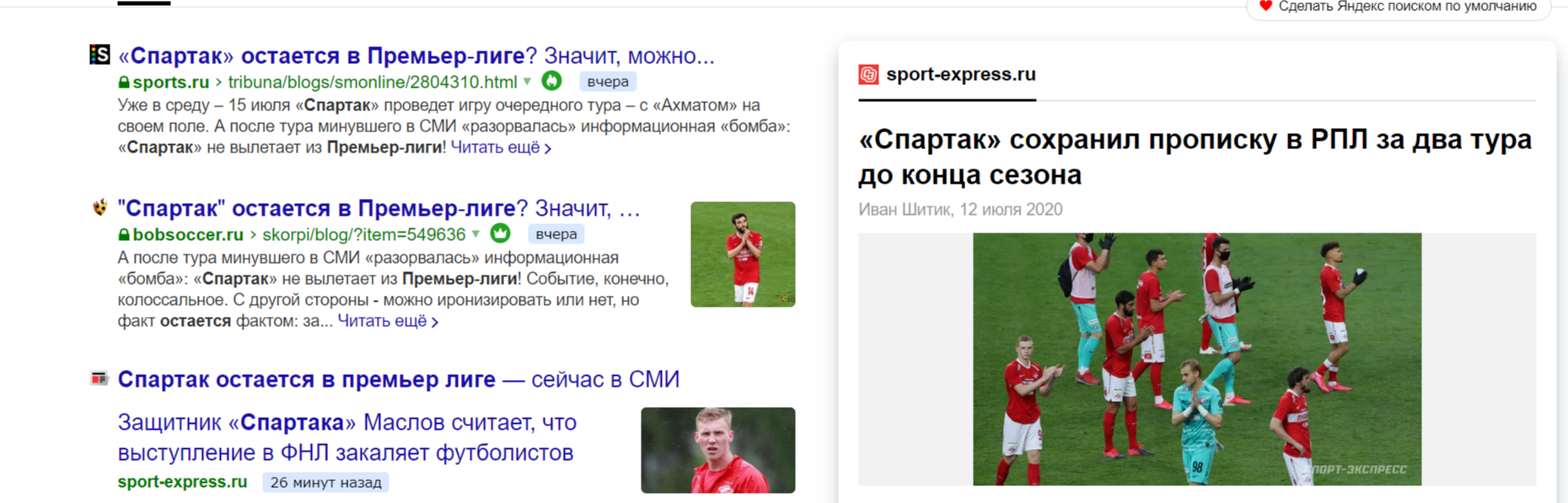Click the green padlock icon before sports.ru
The width and height of the screenshot is (1568, 503).
point(124,83)
